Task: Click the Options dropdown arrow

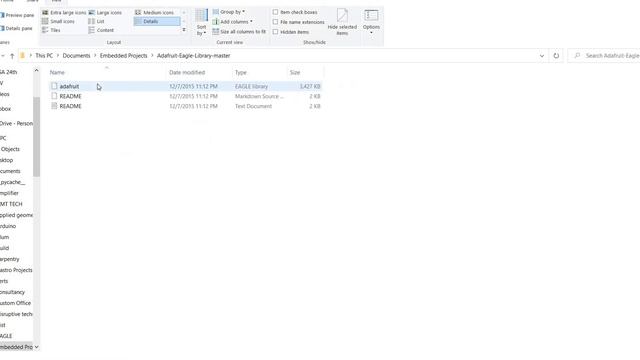Action: (x=371, y=33)
